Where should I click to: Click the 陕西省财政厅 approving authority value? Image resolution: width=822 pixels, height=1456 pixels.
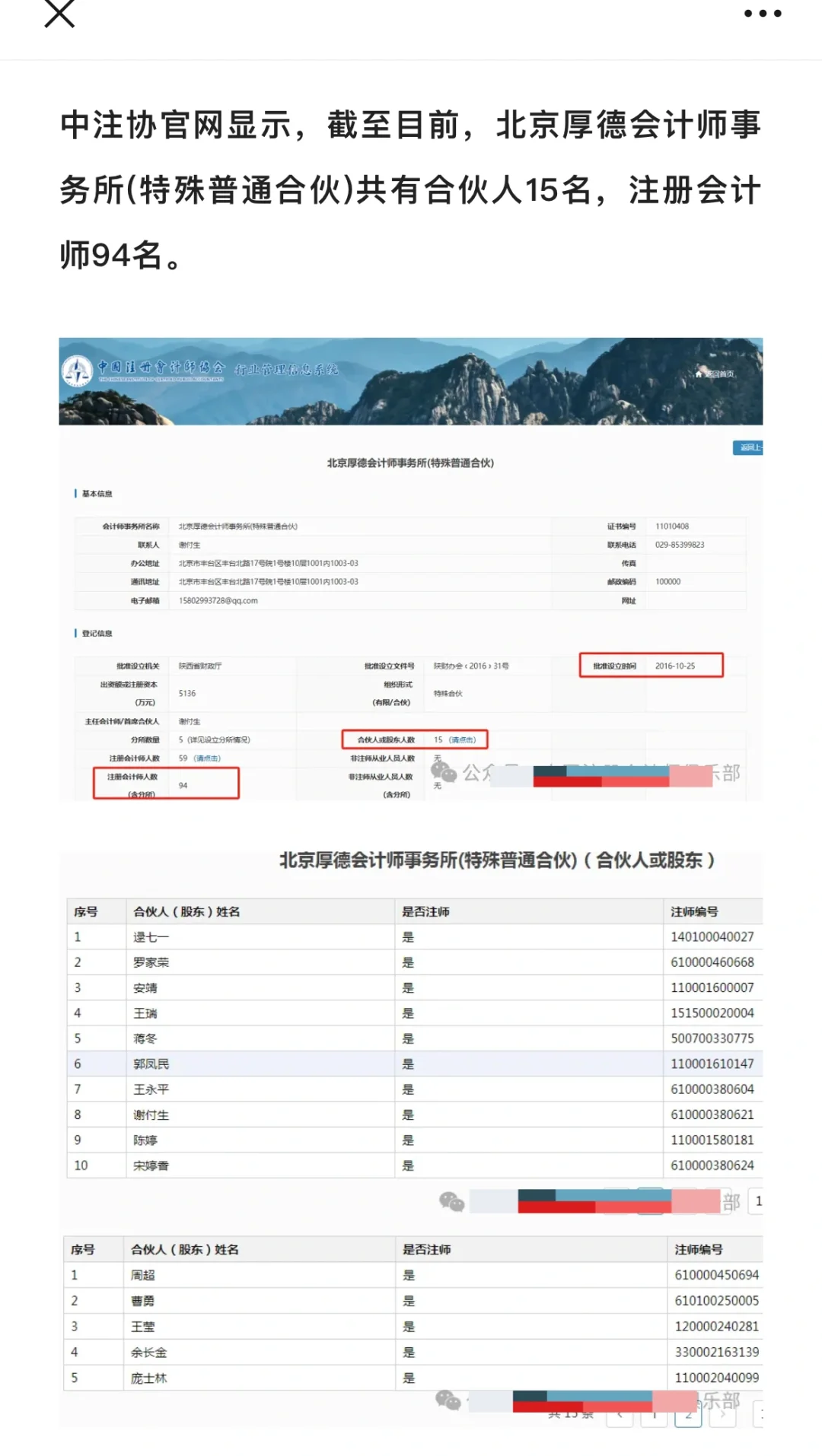(200, 666)
